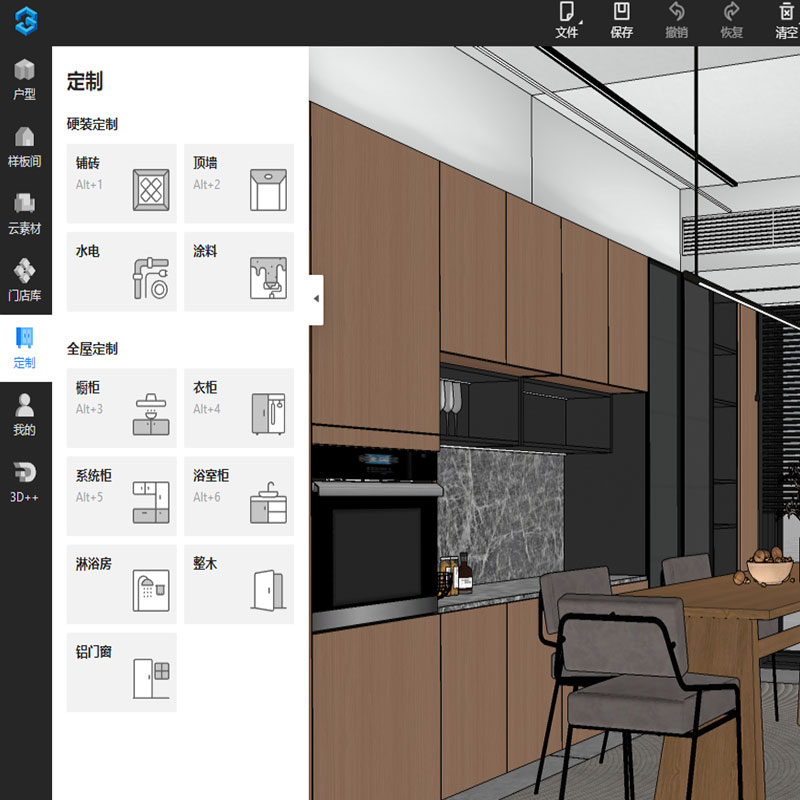
Task: Open the 我的 profile section
Action: [24, 415]
